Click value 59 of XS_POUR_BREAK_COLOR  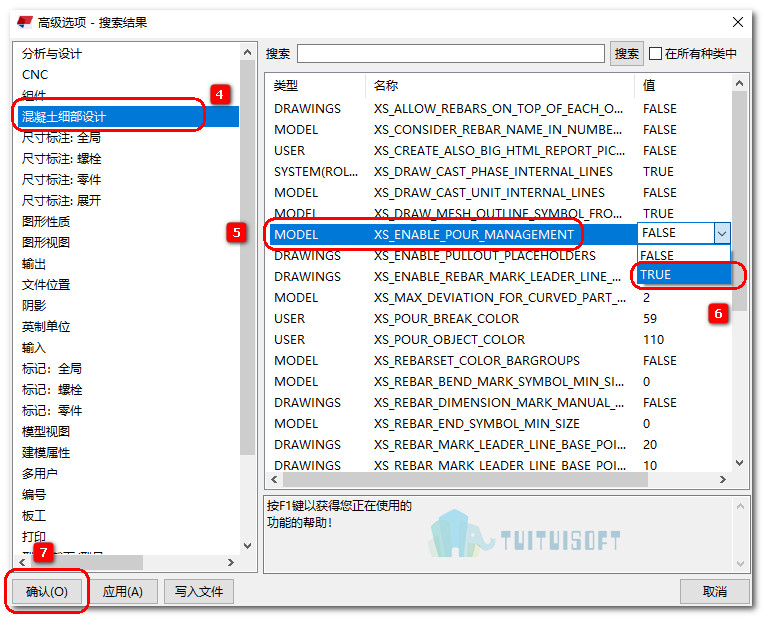point(650,319)
